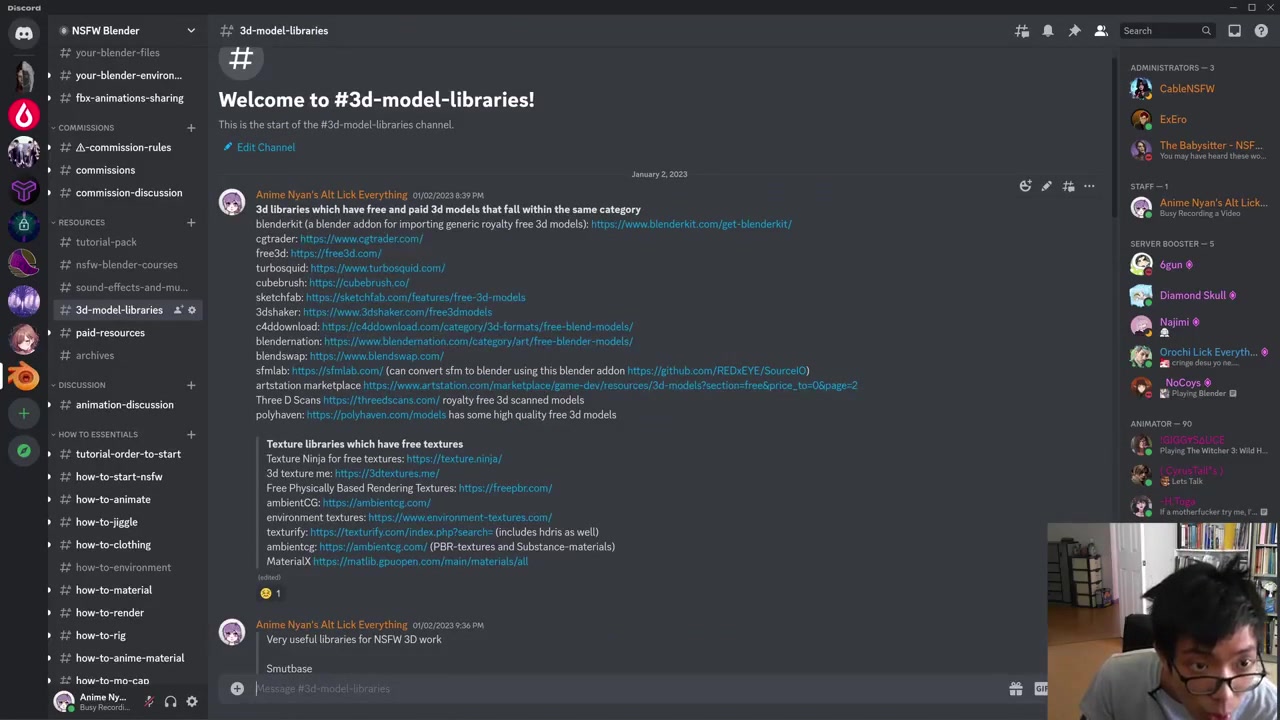Show pinned messages
The height and width of the screenshot is (720, 1280).
click(1074, 31)
